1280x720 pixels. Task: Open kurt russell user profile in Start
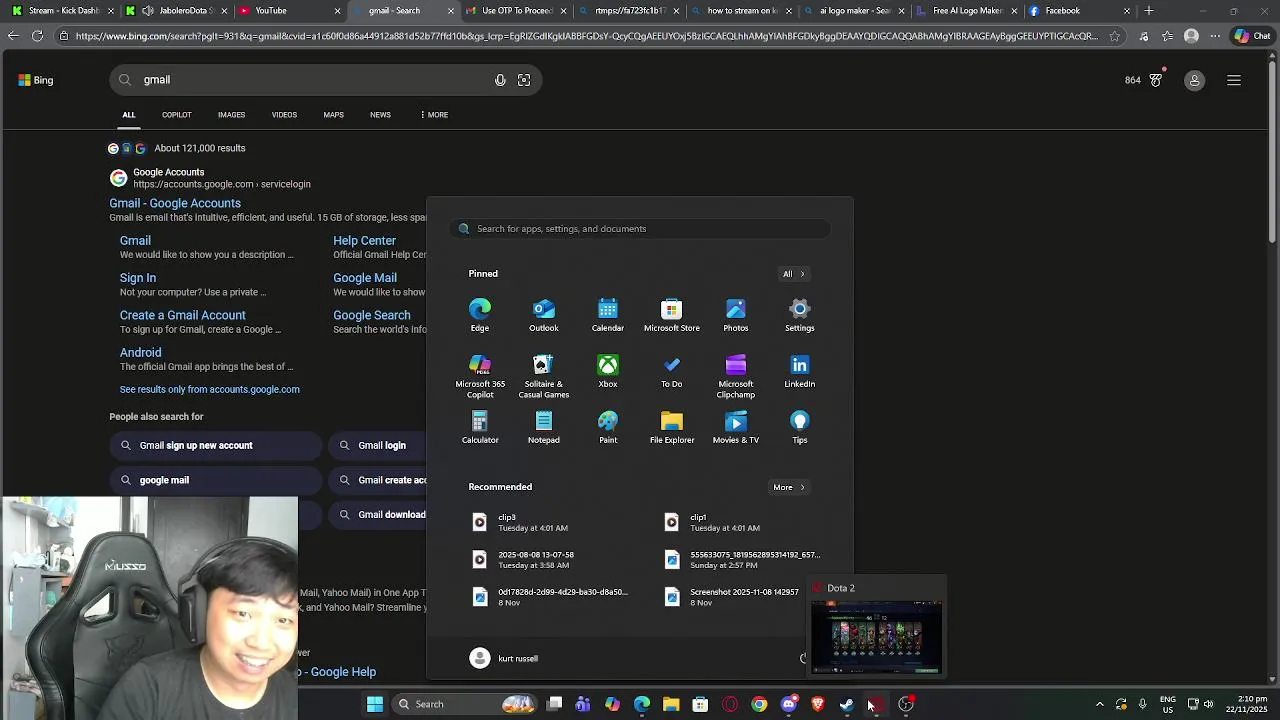tap(504, 659)
